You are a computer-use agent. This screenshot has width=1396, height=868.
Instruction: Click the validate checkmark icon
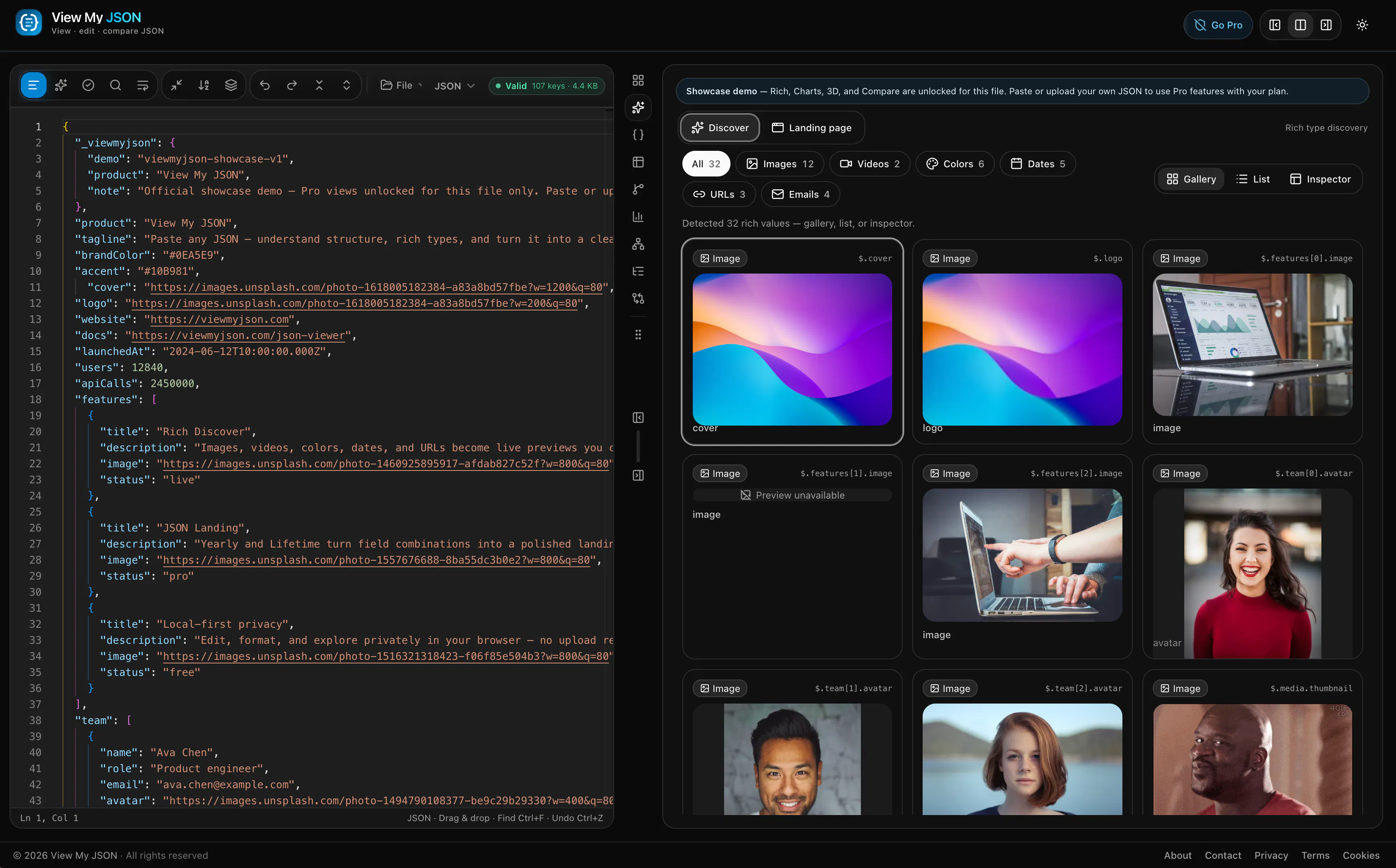(x=88, y=85)
